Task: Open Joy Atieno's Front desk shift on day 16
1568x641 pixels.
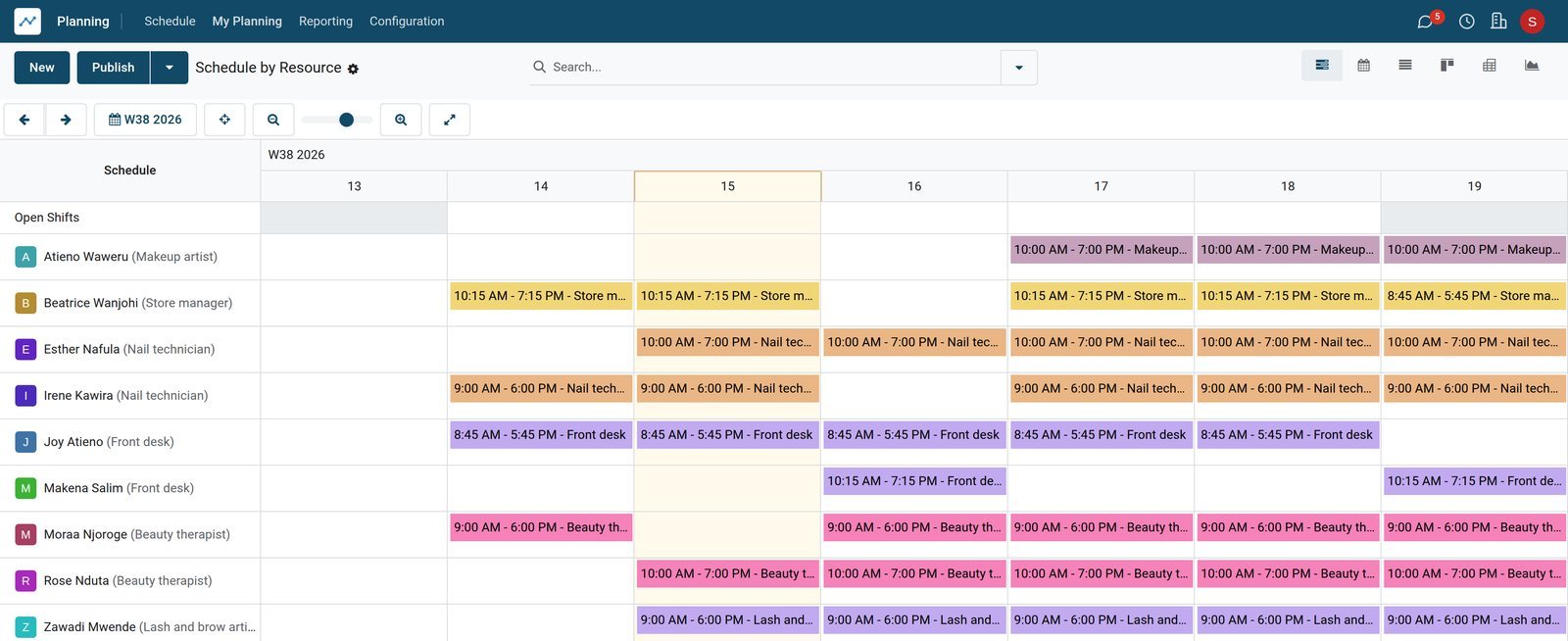Action: pos(914,435)
